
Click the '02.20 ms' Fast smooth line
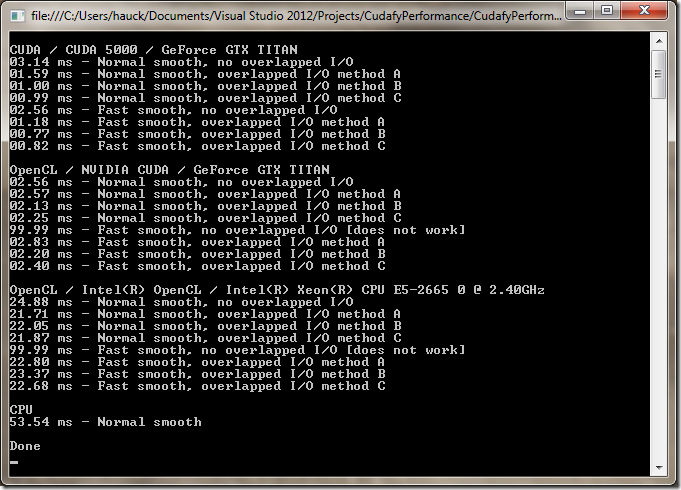[198, 254]
